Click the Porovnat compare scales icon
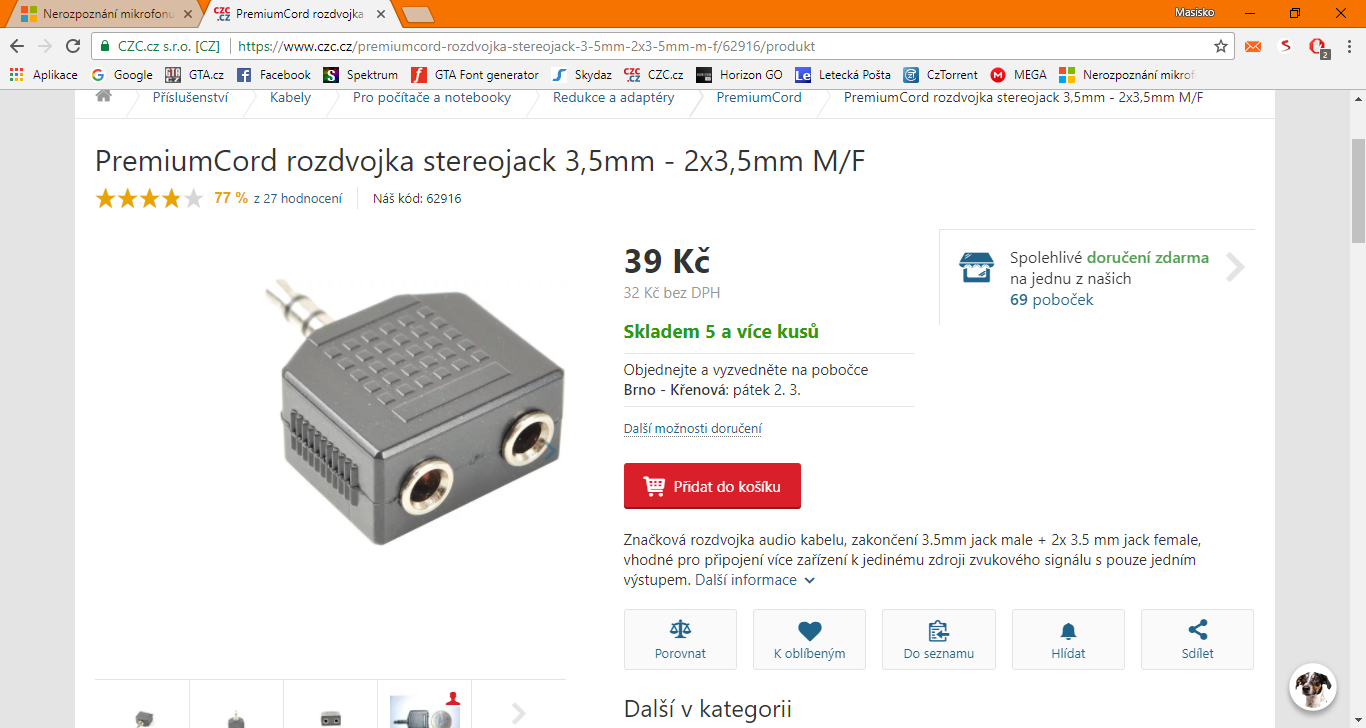The height and width of the screenshot is (728, 1366). (681, 630)
